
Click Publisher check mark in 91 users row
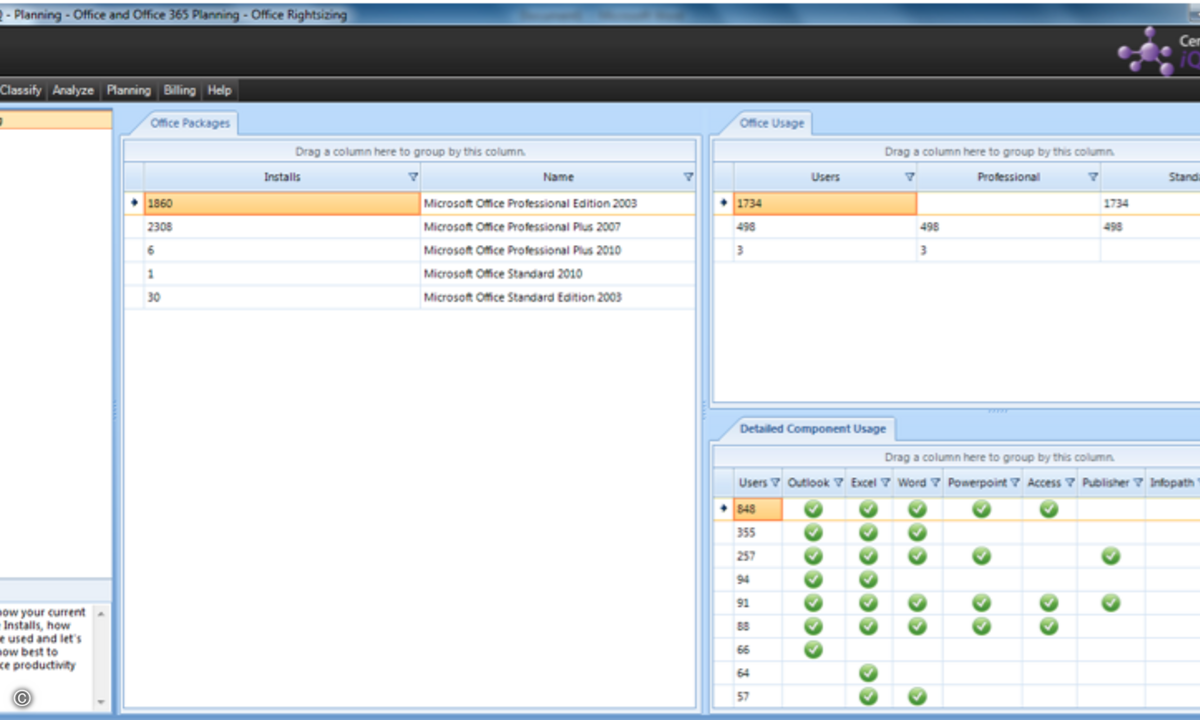[1111, 603]
